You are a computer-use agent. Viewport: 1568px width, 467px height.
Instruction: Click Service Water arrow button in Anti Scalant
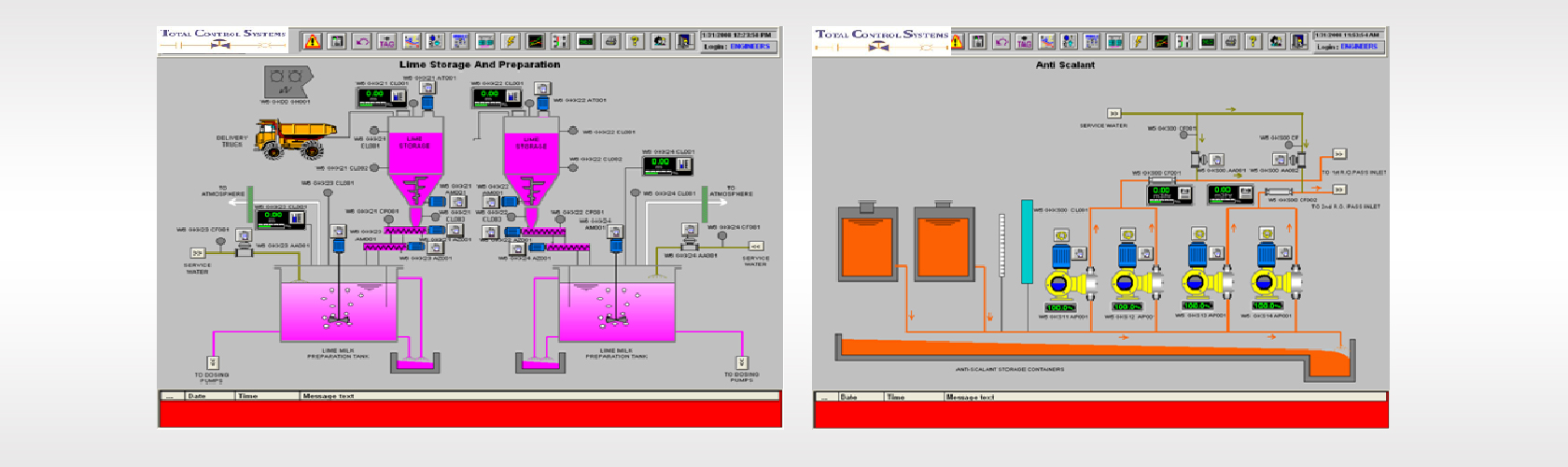coord(1113,114)
